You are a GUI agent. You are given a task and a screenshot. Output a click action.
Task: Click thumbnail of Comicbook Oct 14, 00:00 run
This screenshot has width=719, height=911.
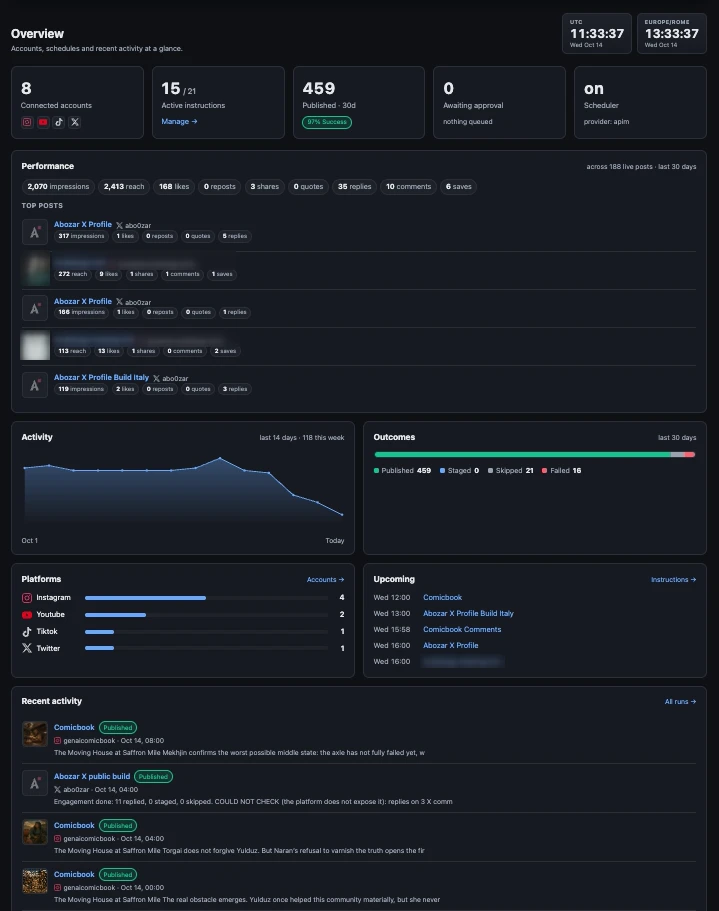[35, 881]
